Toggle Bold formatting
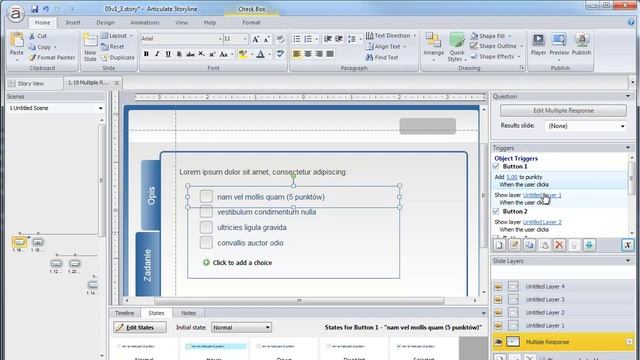The image size is (640, 360). (146, 54)
